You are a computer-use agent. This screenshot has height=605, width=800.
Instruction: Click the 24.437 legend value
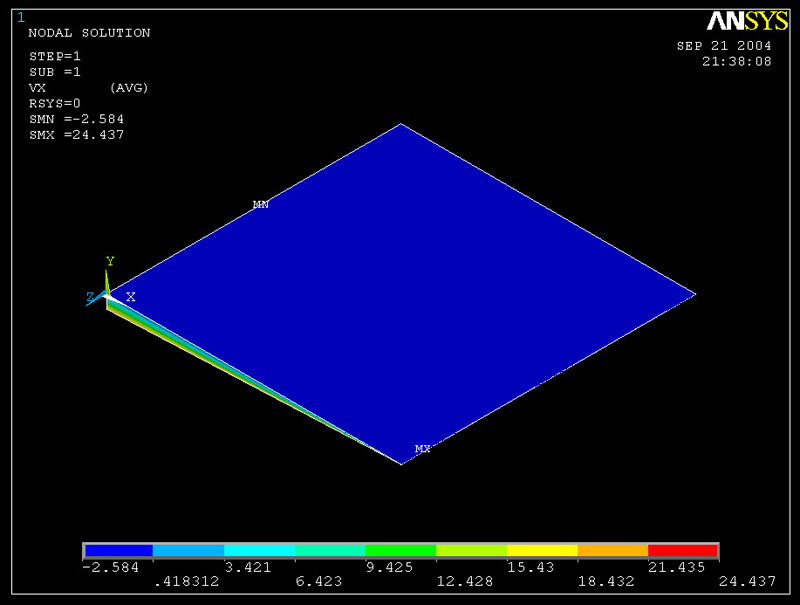point(747,582)
